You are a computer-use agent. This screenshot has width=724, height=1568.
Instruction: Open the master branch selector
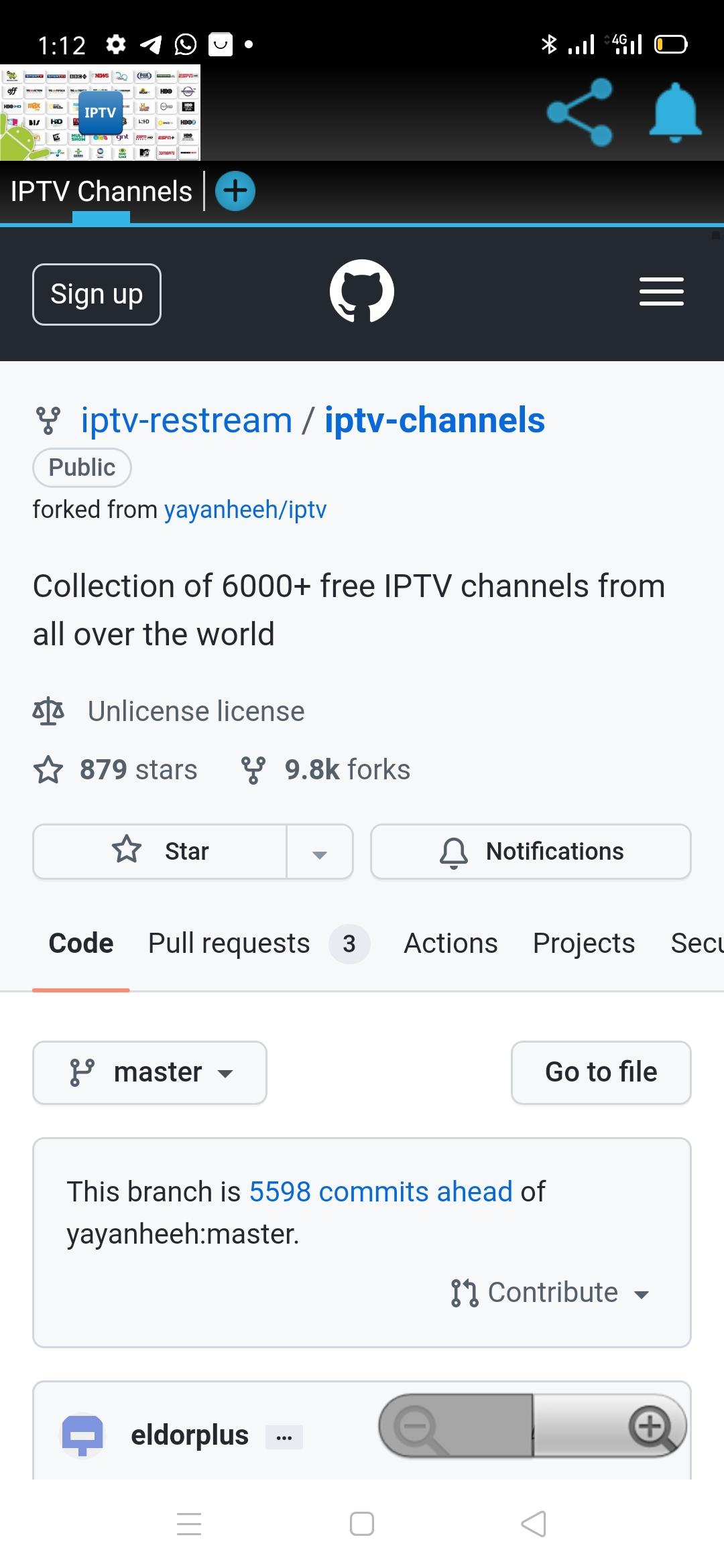pyautogui.click(x=149, y=1072)
